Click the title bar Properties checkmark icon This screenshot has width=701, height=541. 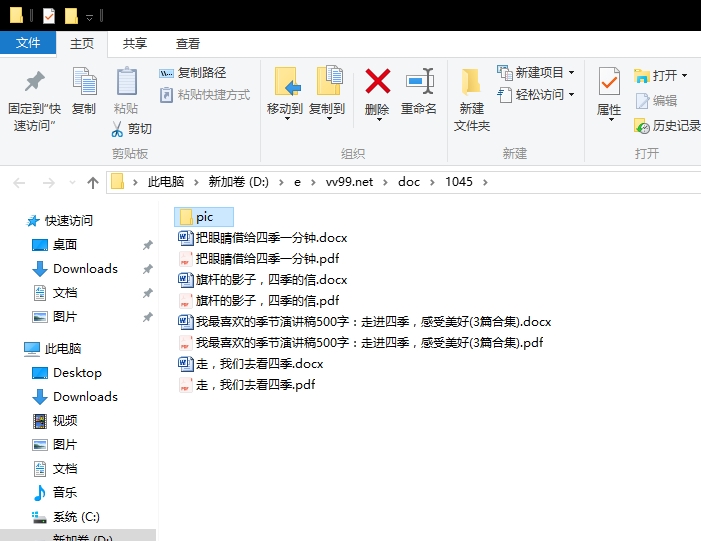click(49, 16)
